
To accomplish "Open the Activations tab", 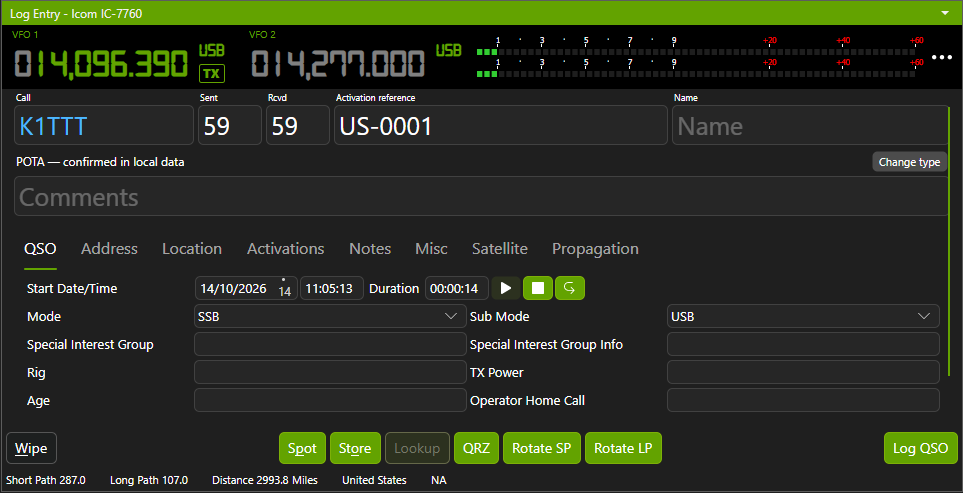I will 286,249.
